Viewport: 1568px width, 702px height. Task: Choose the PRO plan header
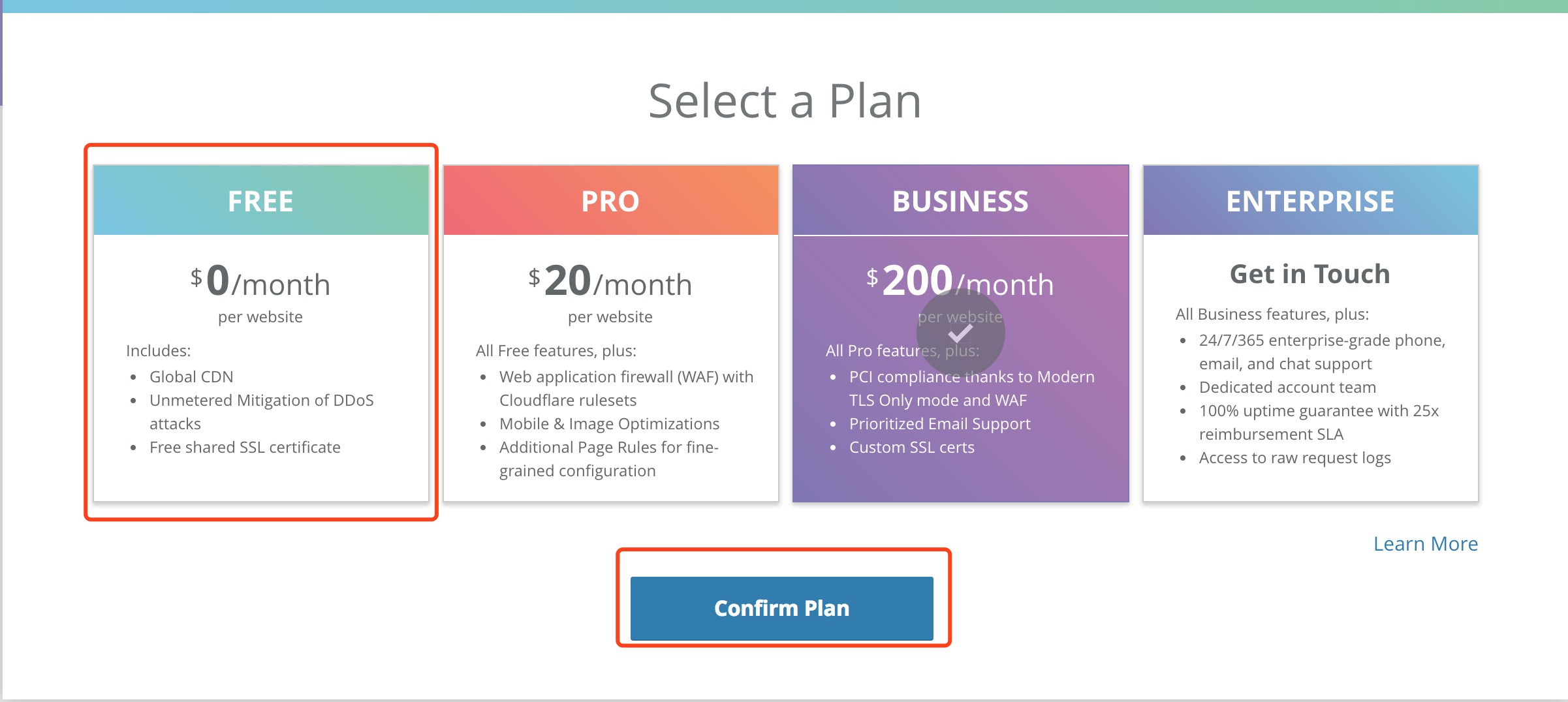click(x=610, y=201)
